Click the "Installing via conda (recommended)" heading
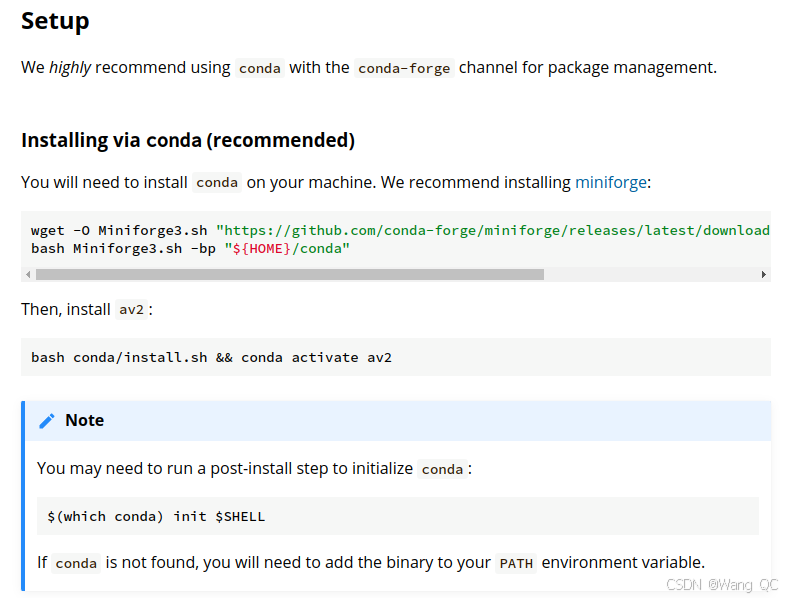 point(188,140)
